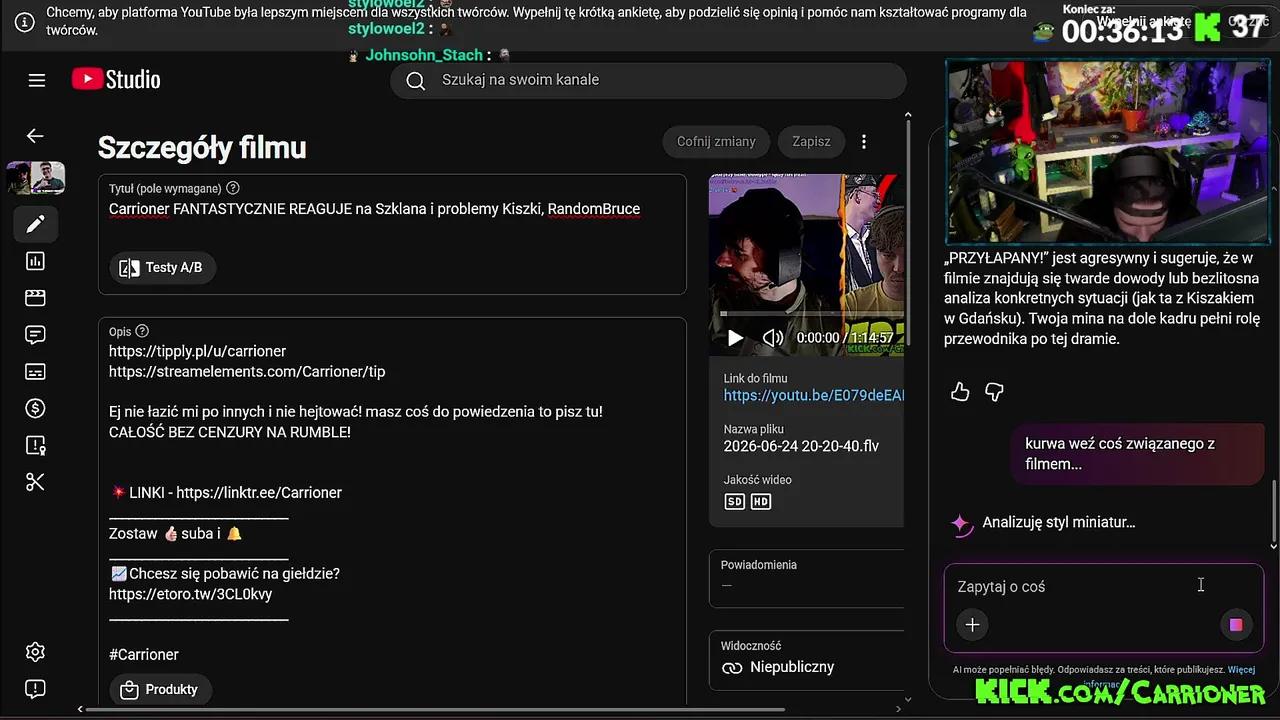The width and height of the screenshot is (1280, 720).
Task: Click the Testy A/B button
Action: click(162, 267)
